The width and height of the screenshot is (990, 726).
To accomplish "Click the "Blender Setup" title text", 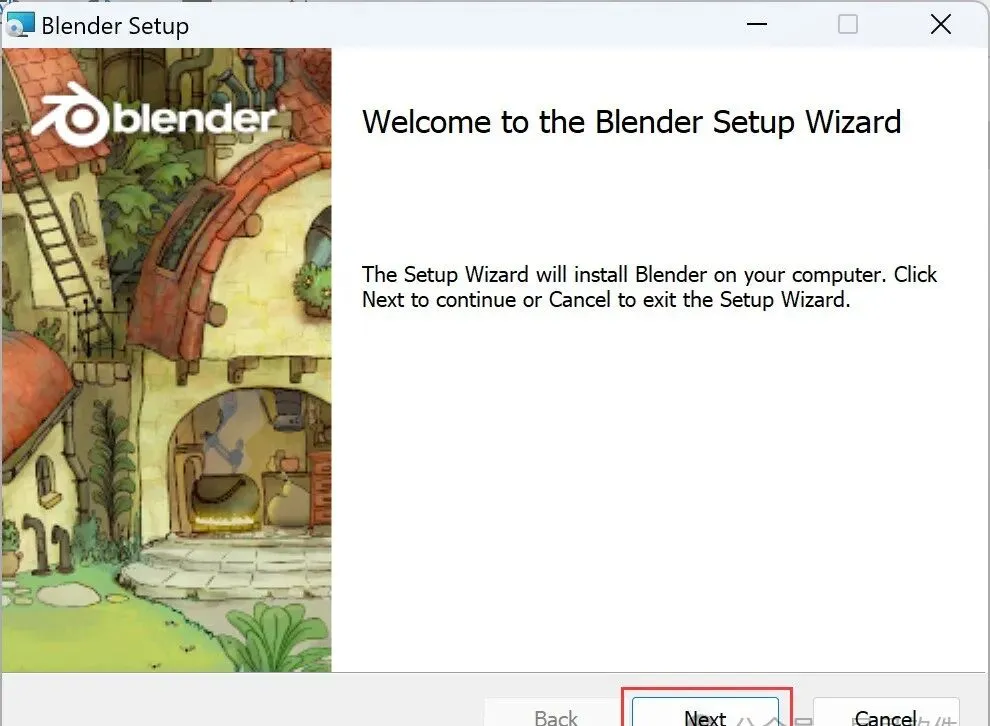I will tap(115, 27).
